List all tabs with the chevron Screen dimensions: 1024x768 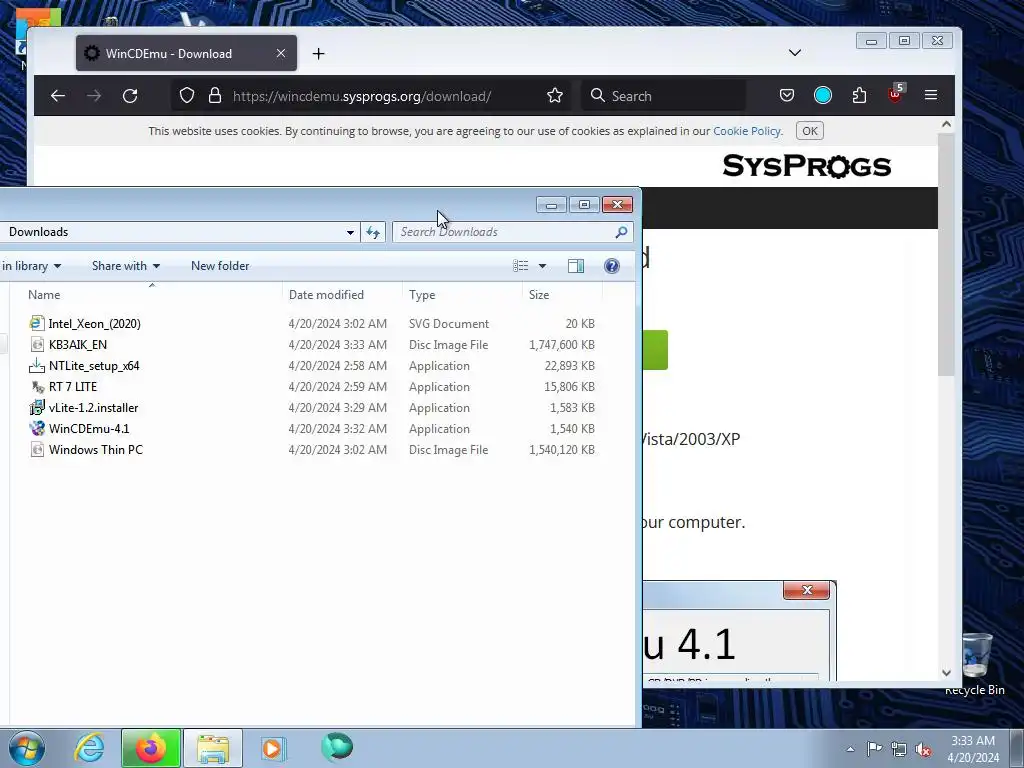click(x=795, y=53)
